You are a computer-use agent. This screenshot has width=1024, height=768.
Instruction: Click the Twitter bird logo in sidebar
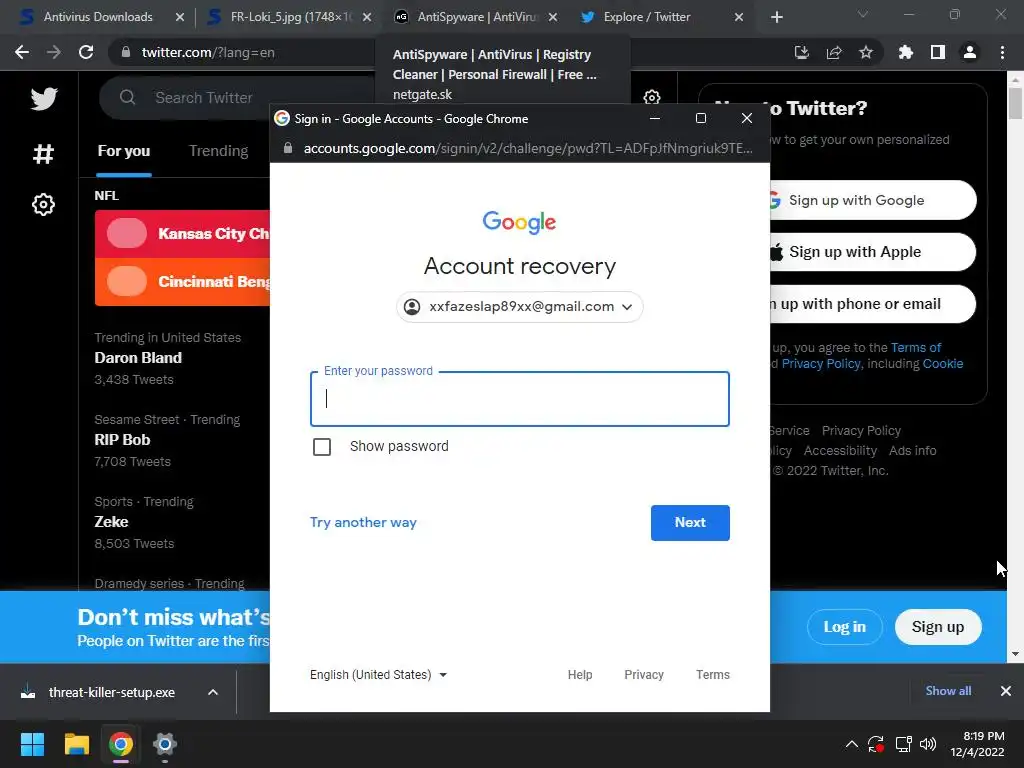coord(44,99)
